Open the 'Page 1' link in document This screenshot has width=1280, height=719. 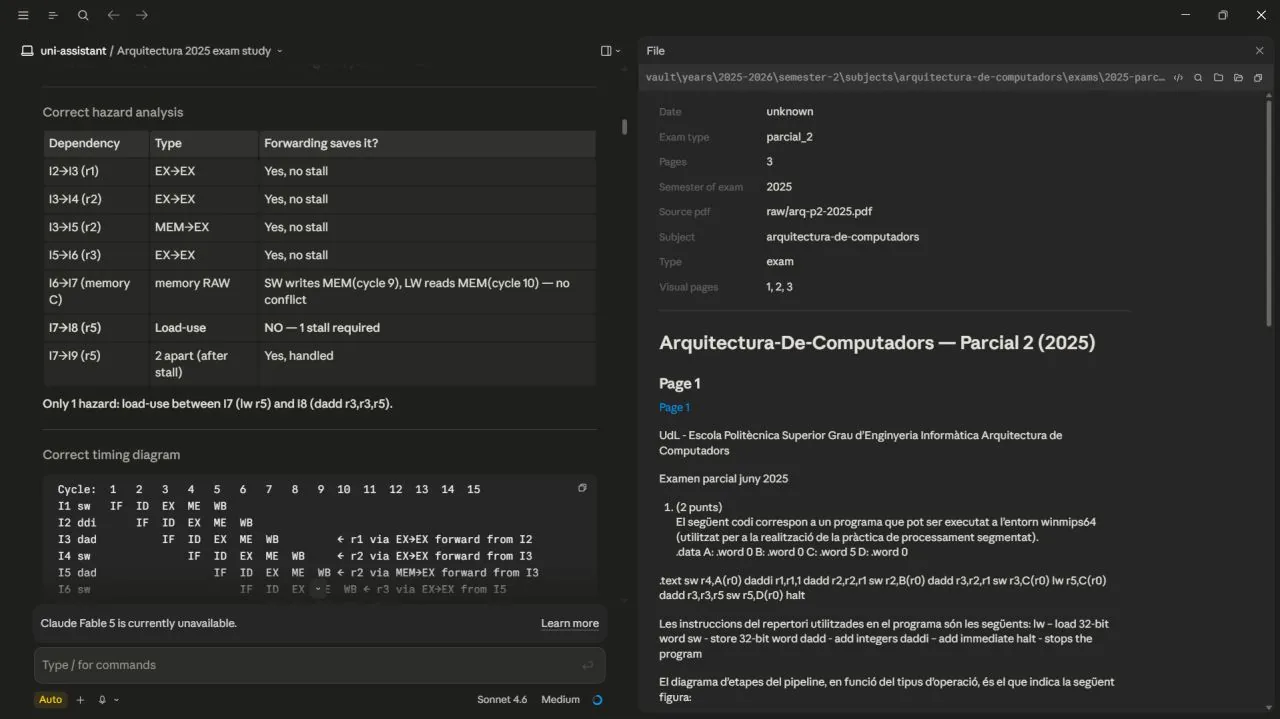[x=674, y=407]
